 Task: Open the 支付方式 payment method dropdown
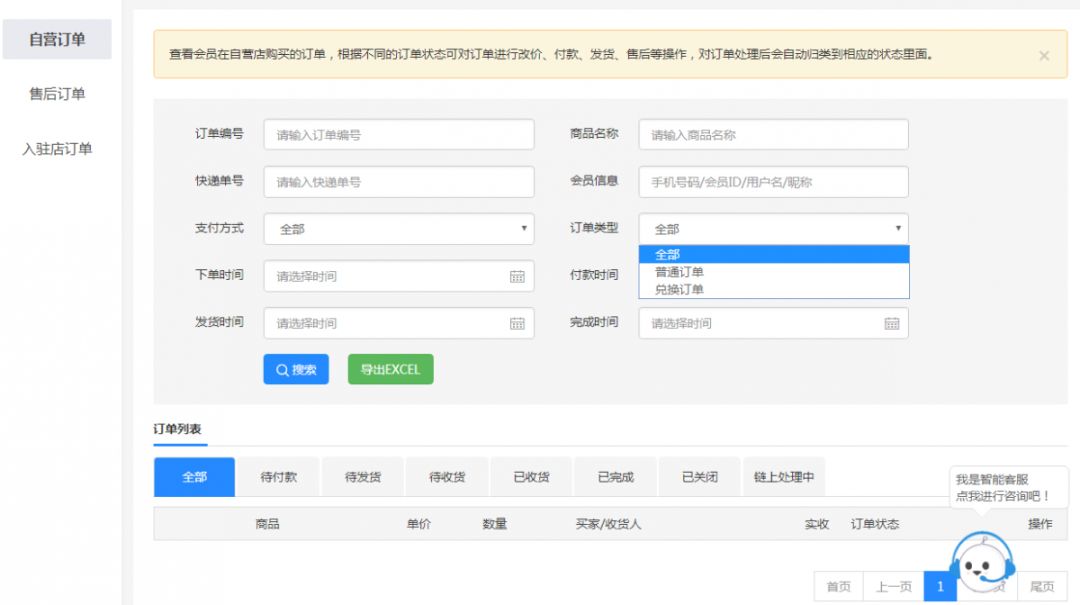(x=398, y=229)
